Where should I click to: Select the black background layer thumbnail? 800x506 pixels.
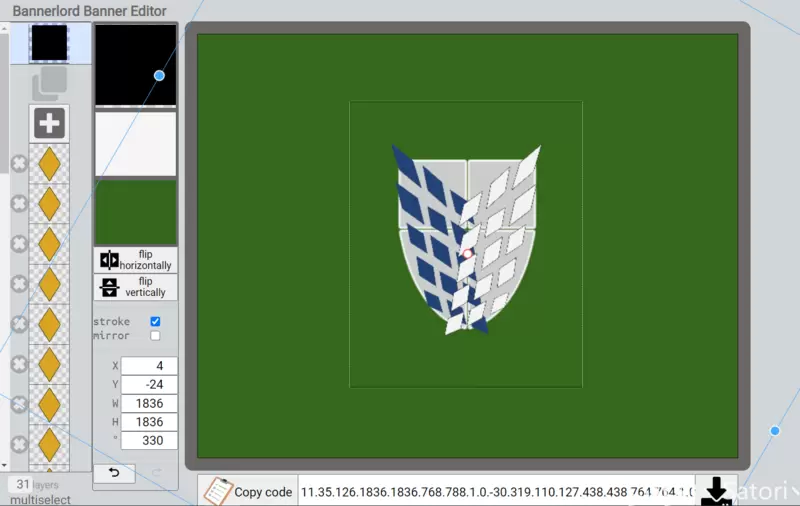[49, 43]
